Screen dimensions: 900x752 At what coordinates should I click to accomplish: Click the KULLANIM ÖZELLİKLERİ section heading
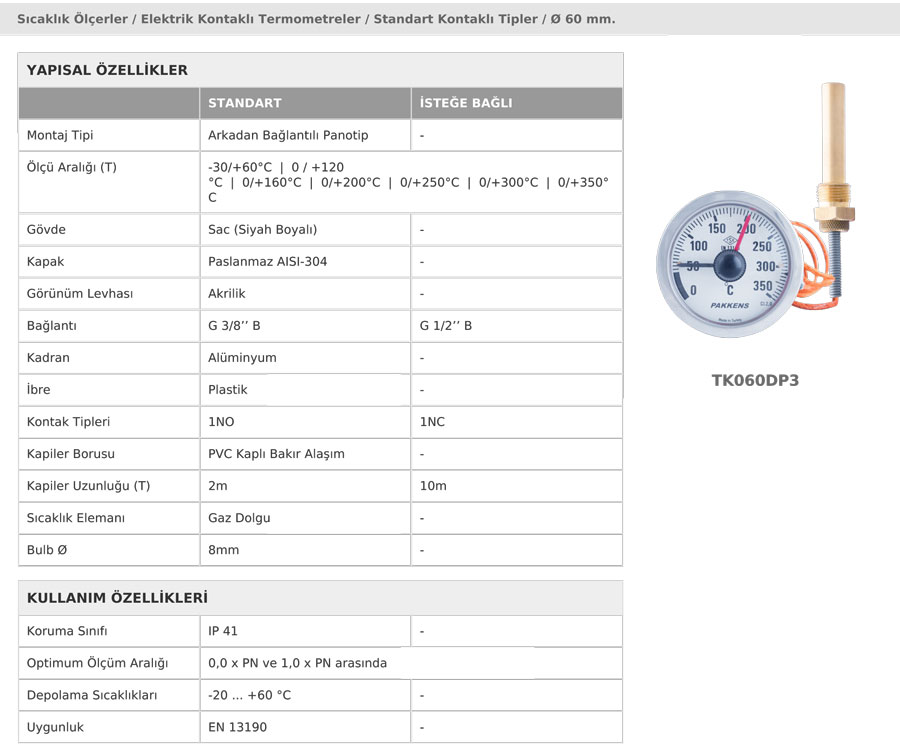[x=117, y=598]
